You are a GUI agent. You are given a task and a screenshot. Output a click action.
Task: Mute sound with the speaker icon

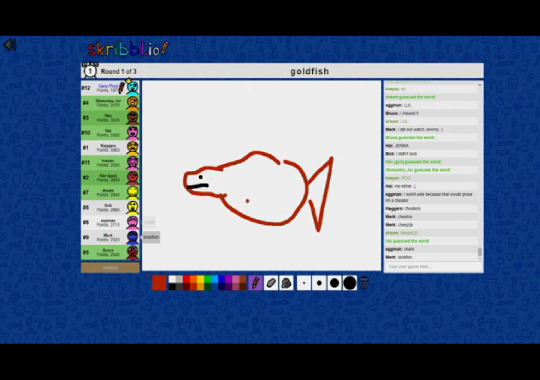[10, 45]
